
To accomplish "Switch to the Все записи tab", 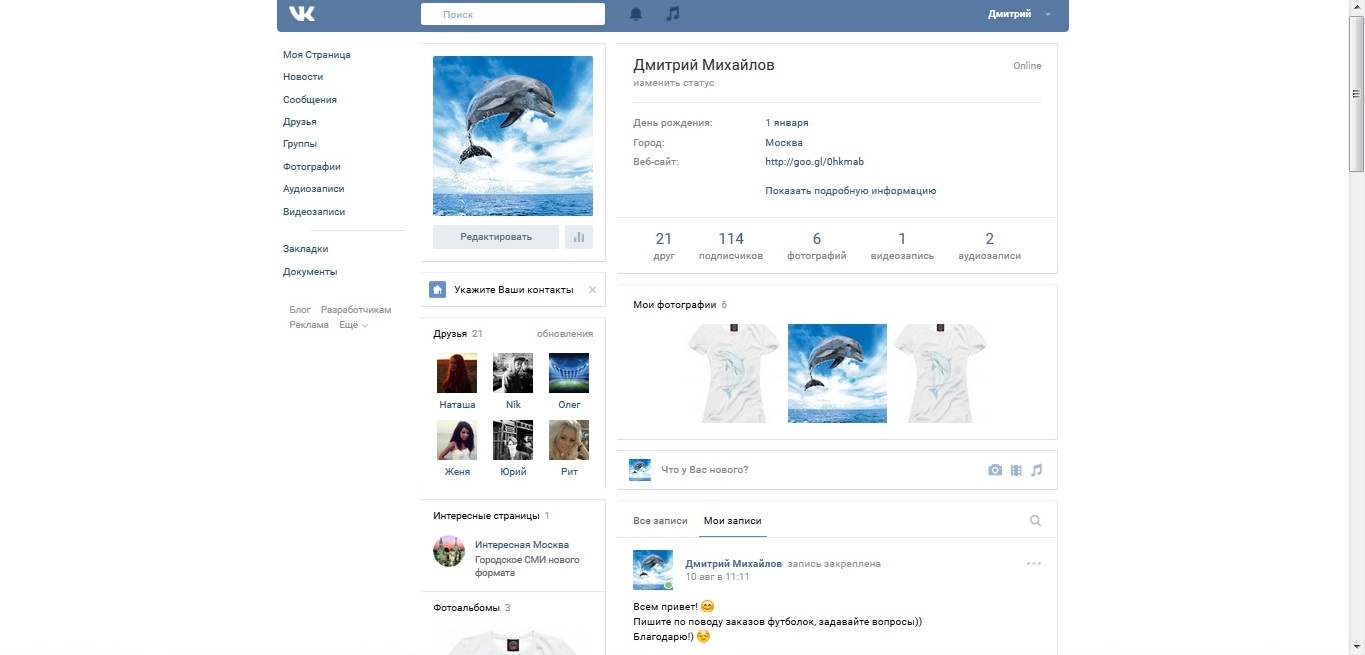I will click(x=661, y=520).
